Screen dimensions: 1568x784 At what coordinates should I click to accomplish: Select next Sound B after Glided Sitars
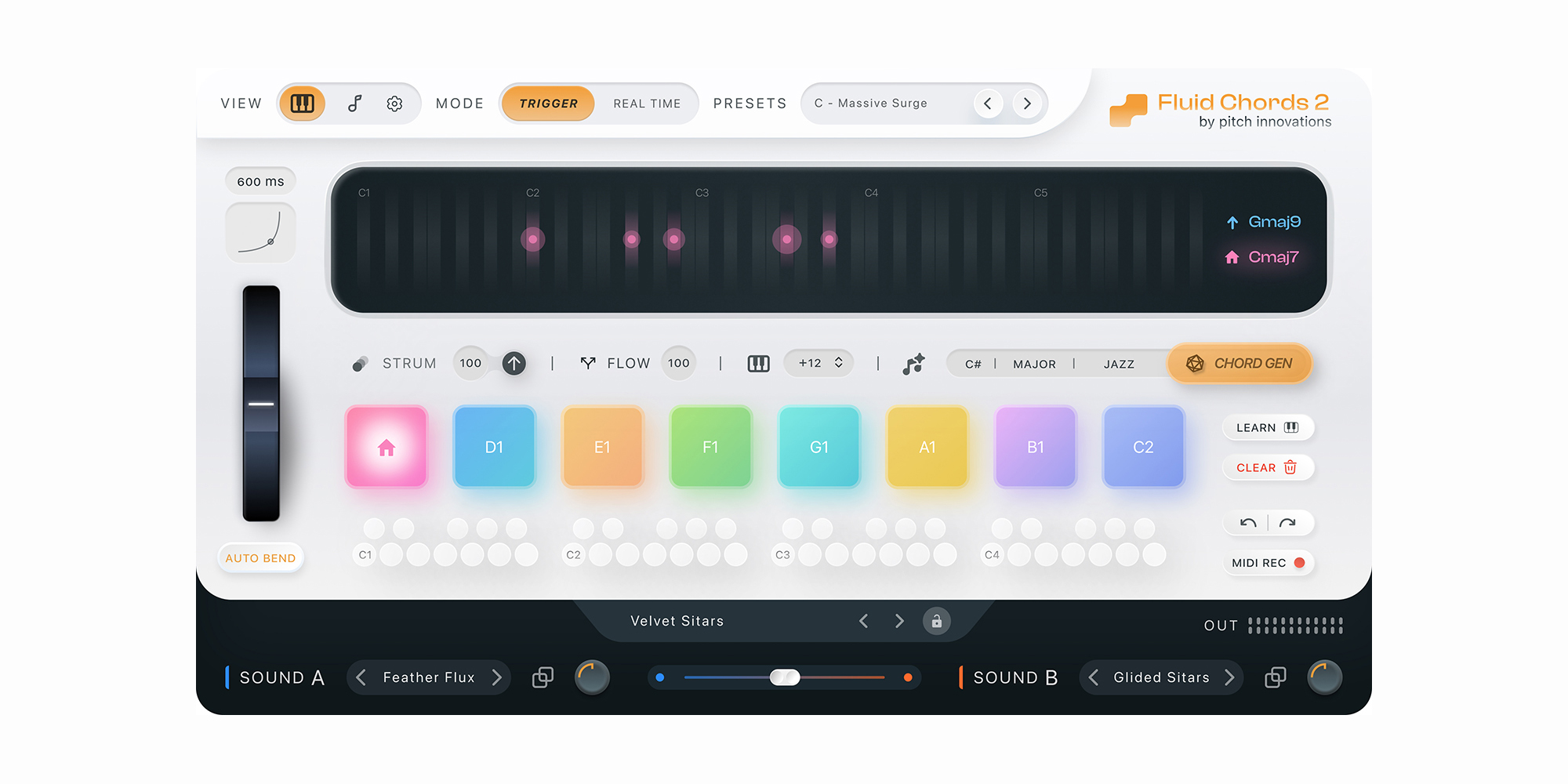click(1229, 677)
